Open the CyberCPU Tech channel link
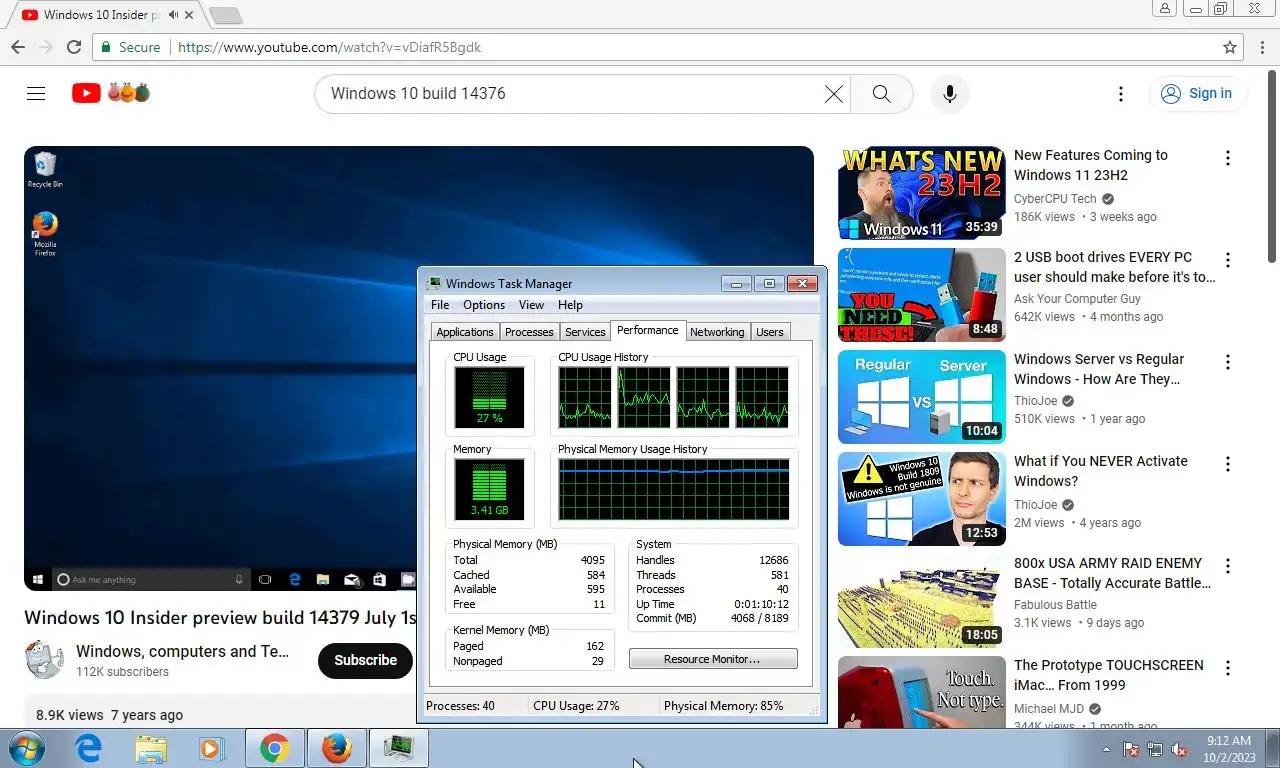1280x768 pixels. 1055,199
